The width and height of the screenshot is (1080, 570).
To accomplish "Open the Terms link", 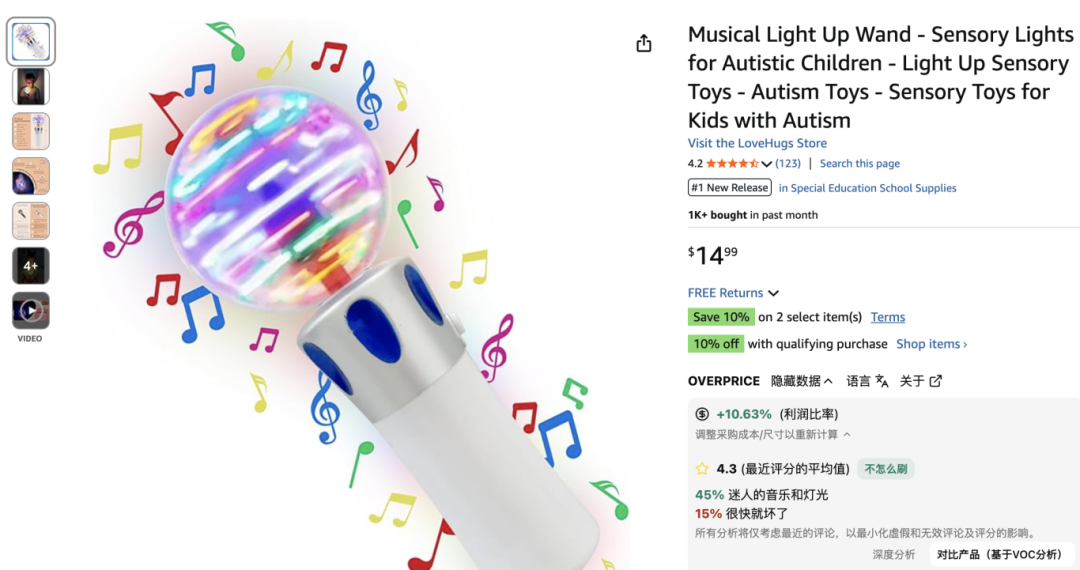I will pyautogui.click(x=887, y=317).
